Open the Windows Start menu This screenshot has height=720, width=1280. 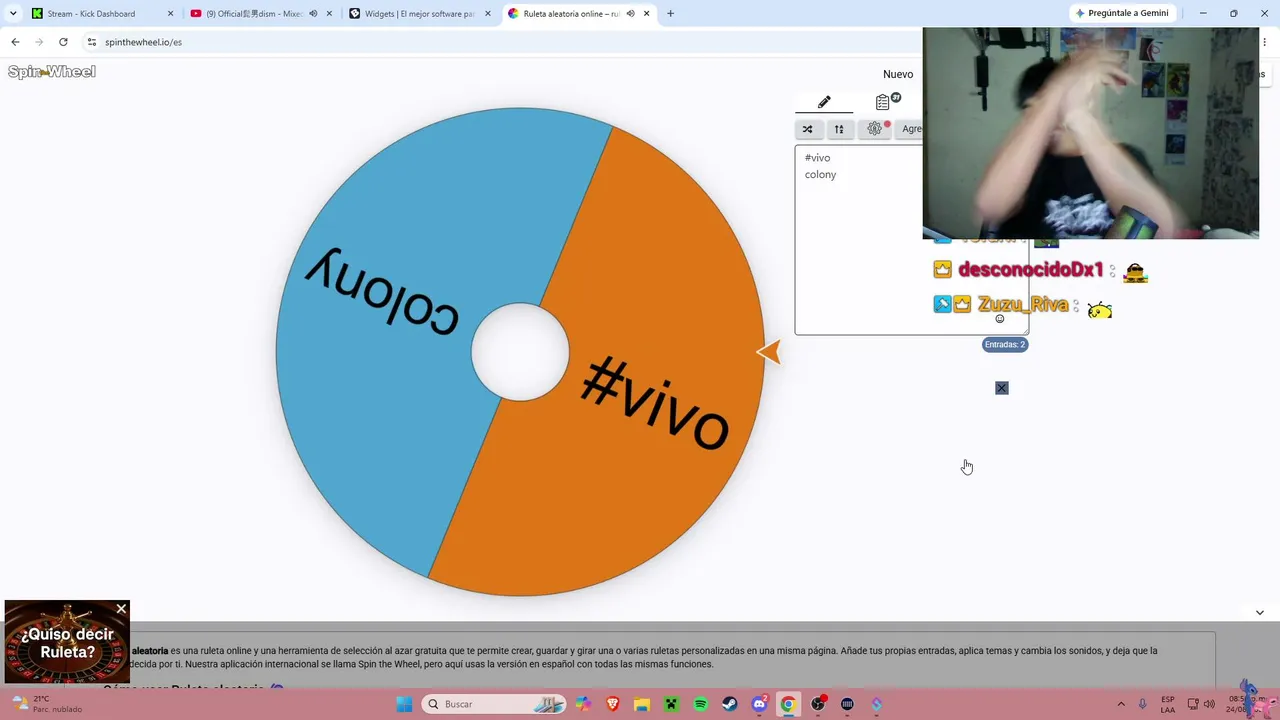click(x=404, y=704)
